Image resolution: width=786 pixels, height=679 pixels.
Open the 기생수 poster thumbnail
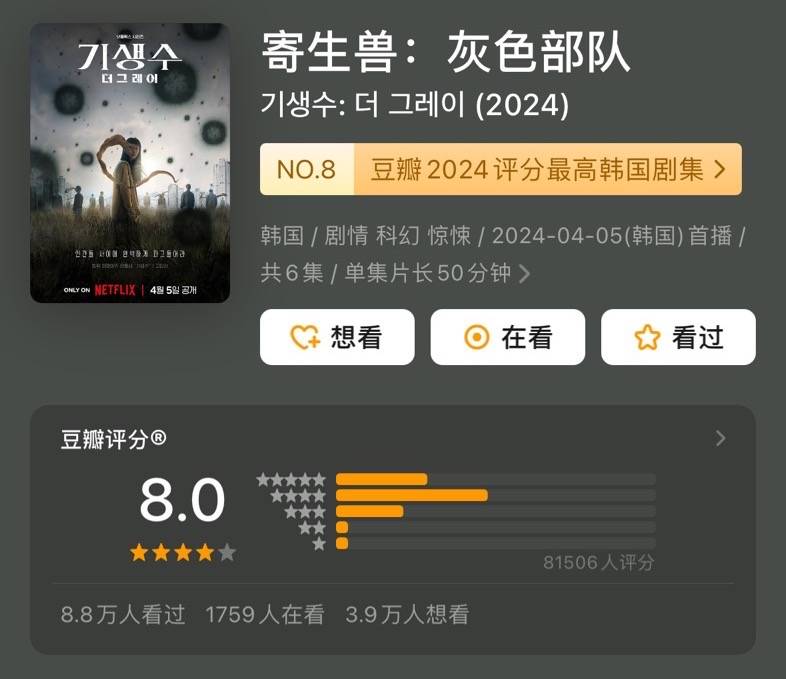tap(130, 163)
